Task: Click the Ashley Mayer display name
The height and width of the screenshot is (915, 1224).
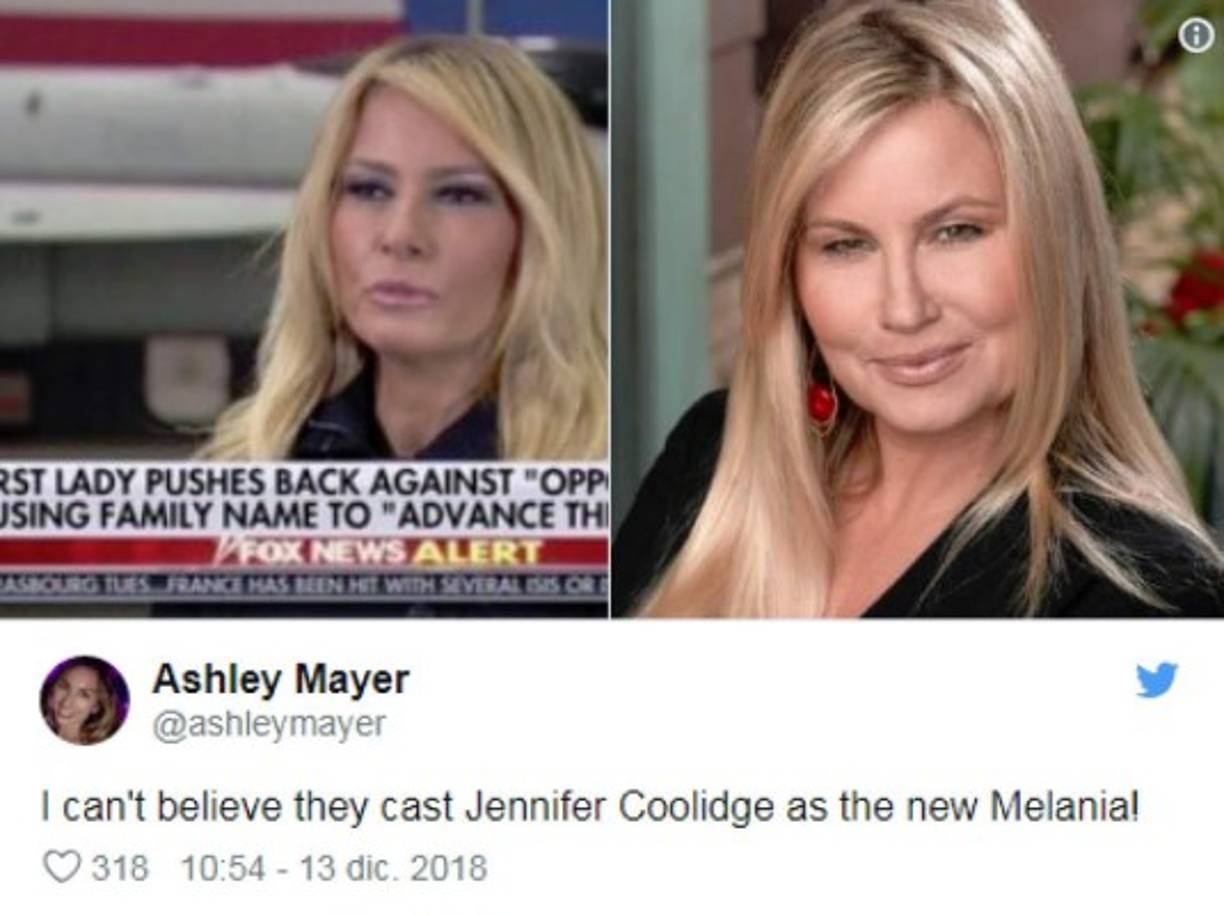Action: pyautogui.click(x=281, y=680)
